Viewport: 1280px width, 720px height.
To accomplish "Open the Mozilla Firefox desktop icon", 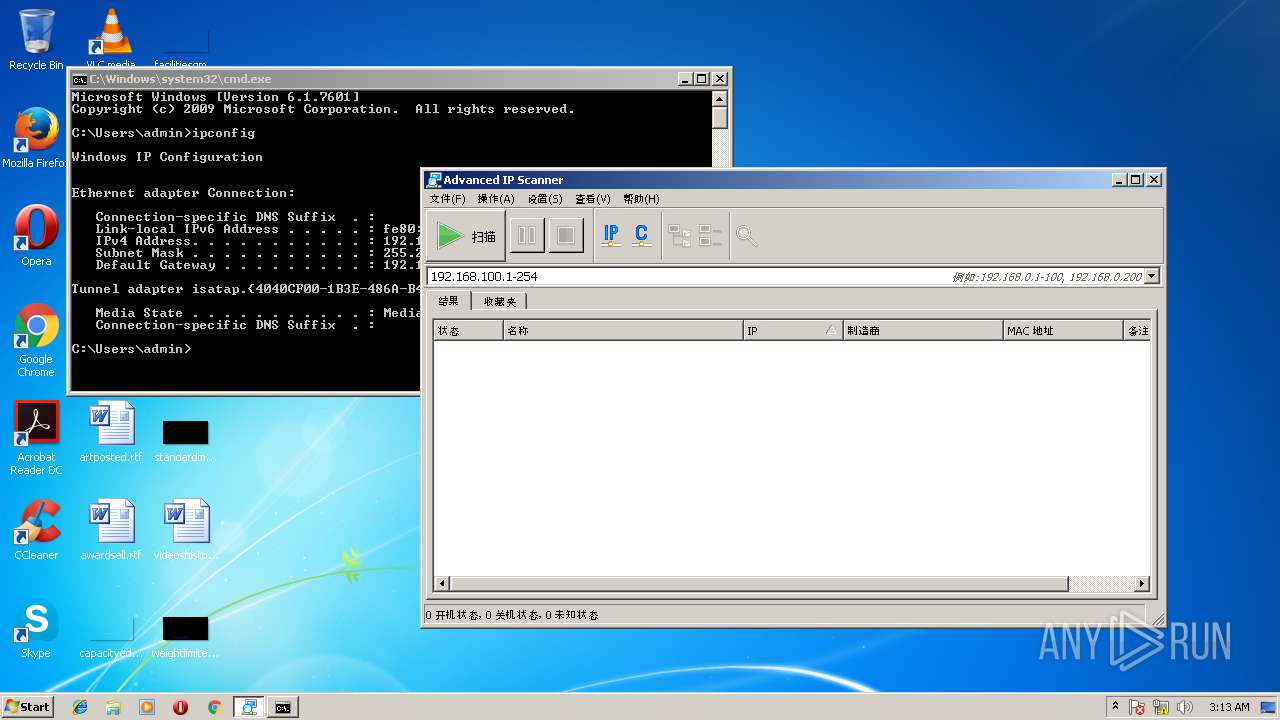I will 36,138.
